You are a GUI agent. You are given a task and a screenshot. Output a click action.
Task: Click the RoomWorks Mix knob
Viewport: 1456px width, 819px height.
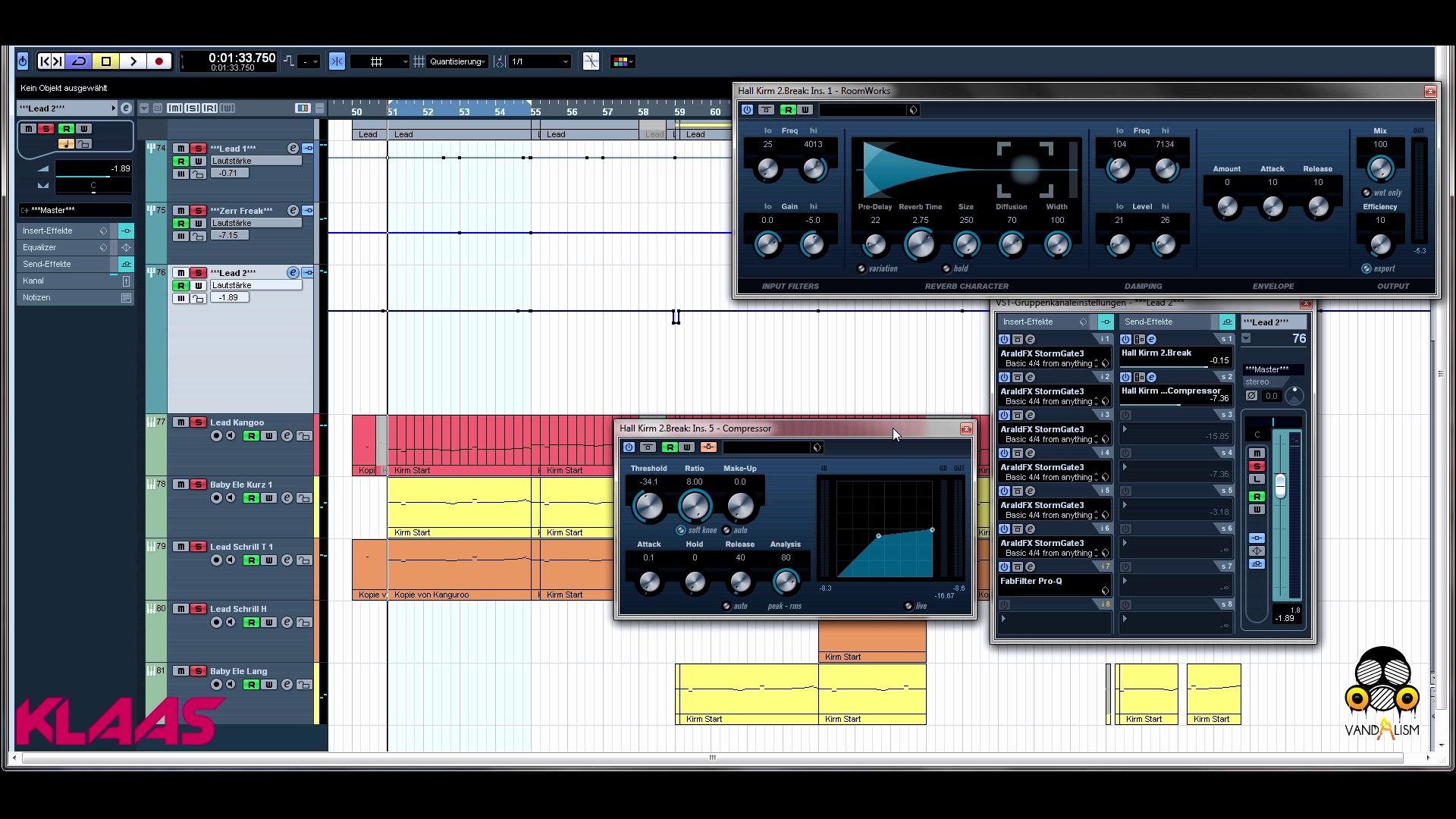1380,168
